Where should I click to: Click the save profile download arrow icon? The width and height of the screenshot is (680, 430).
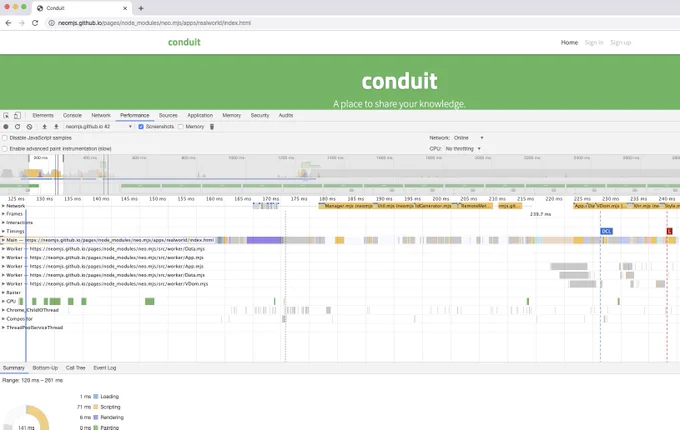pyautogui.click(x=56, y=127)
